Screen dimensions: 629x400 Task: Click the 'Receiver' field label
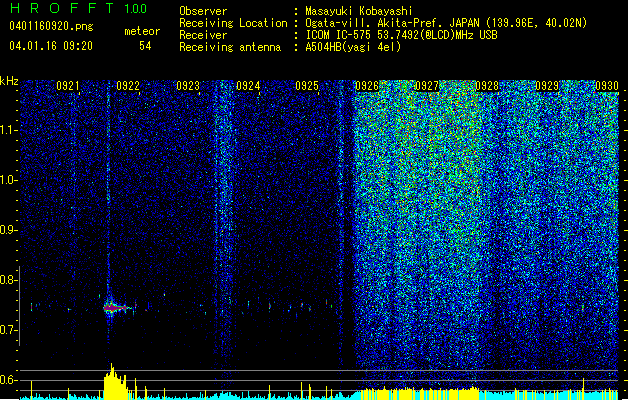tap(203, 35)
